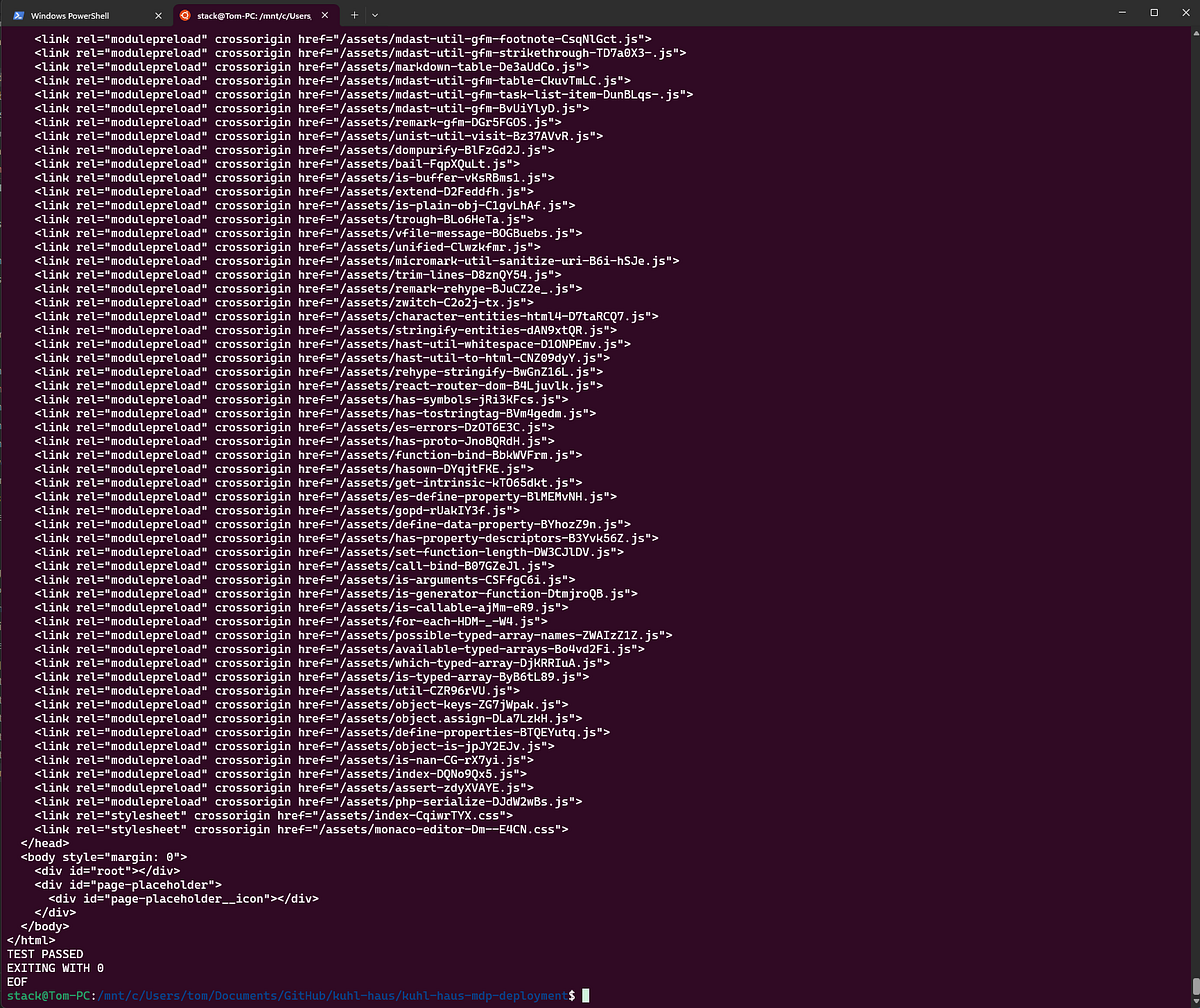Viewport: 1200px width, 1008px height.
Task: Click the Ubuntu logo icon on active tab
Action: point(184,16)
